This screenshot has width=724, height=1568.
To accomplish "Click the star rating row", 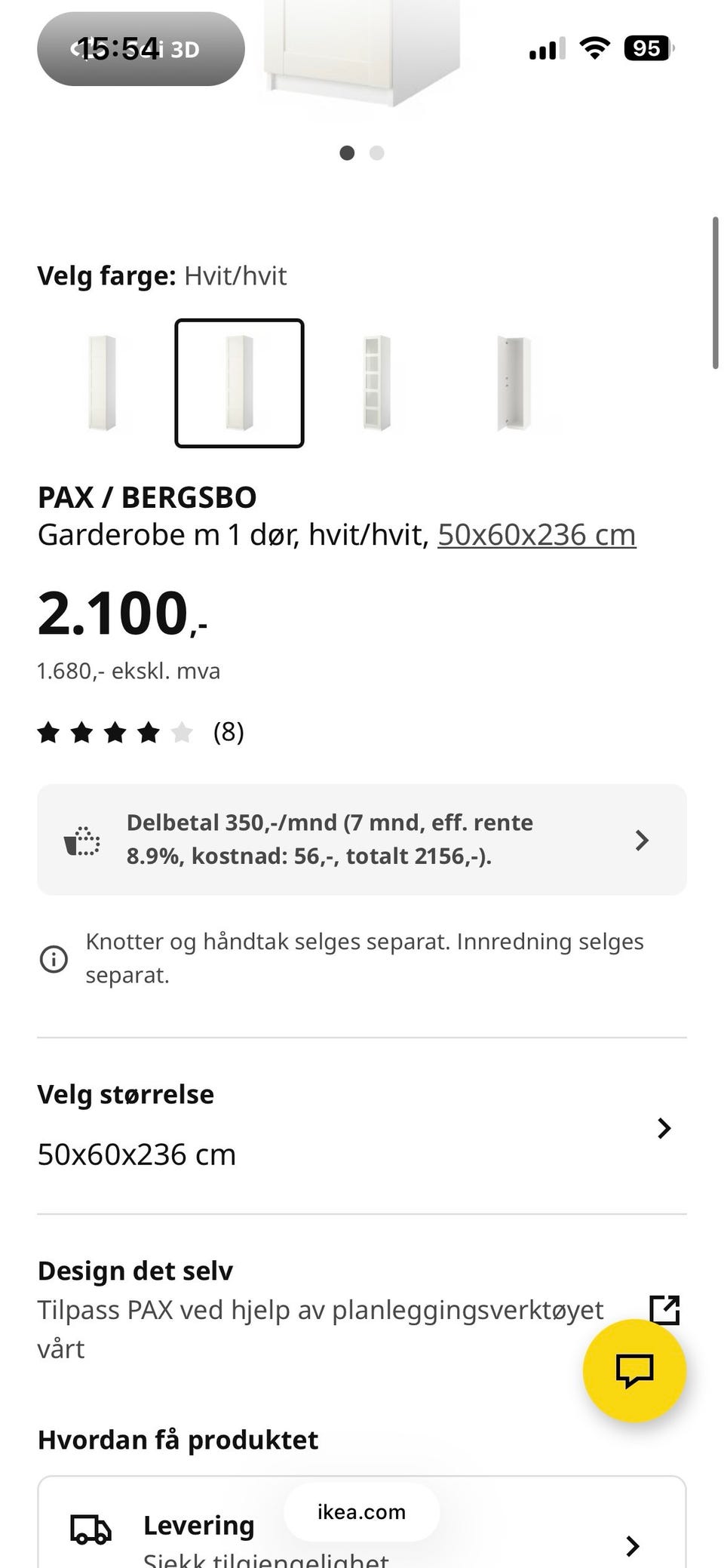I will coord(115,732).
